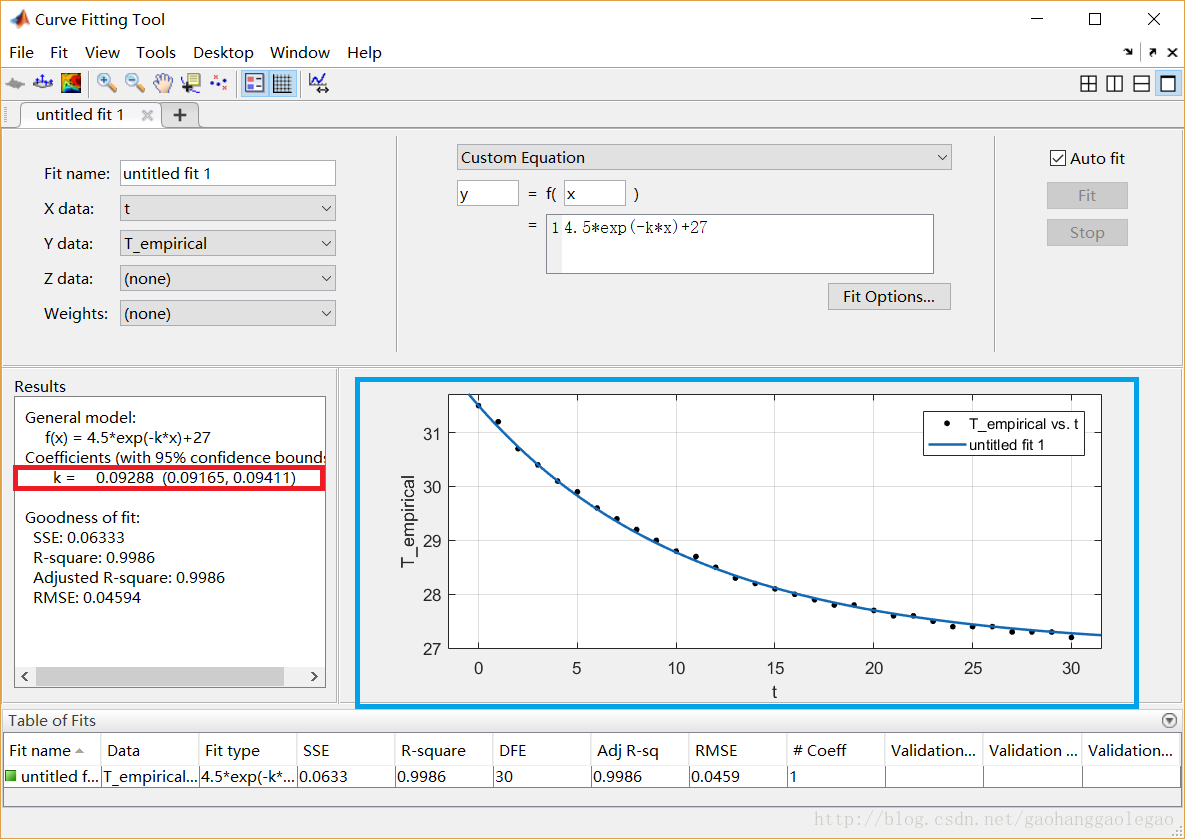Open the File menu

[21, 53]
